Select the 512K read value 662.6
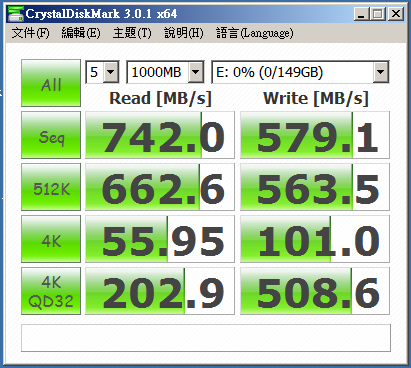Image resolution: width=411 pixels, height=368 pixels. click(x=160, y=187)
